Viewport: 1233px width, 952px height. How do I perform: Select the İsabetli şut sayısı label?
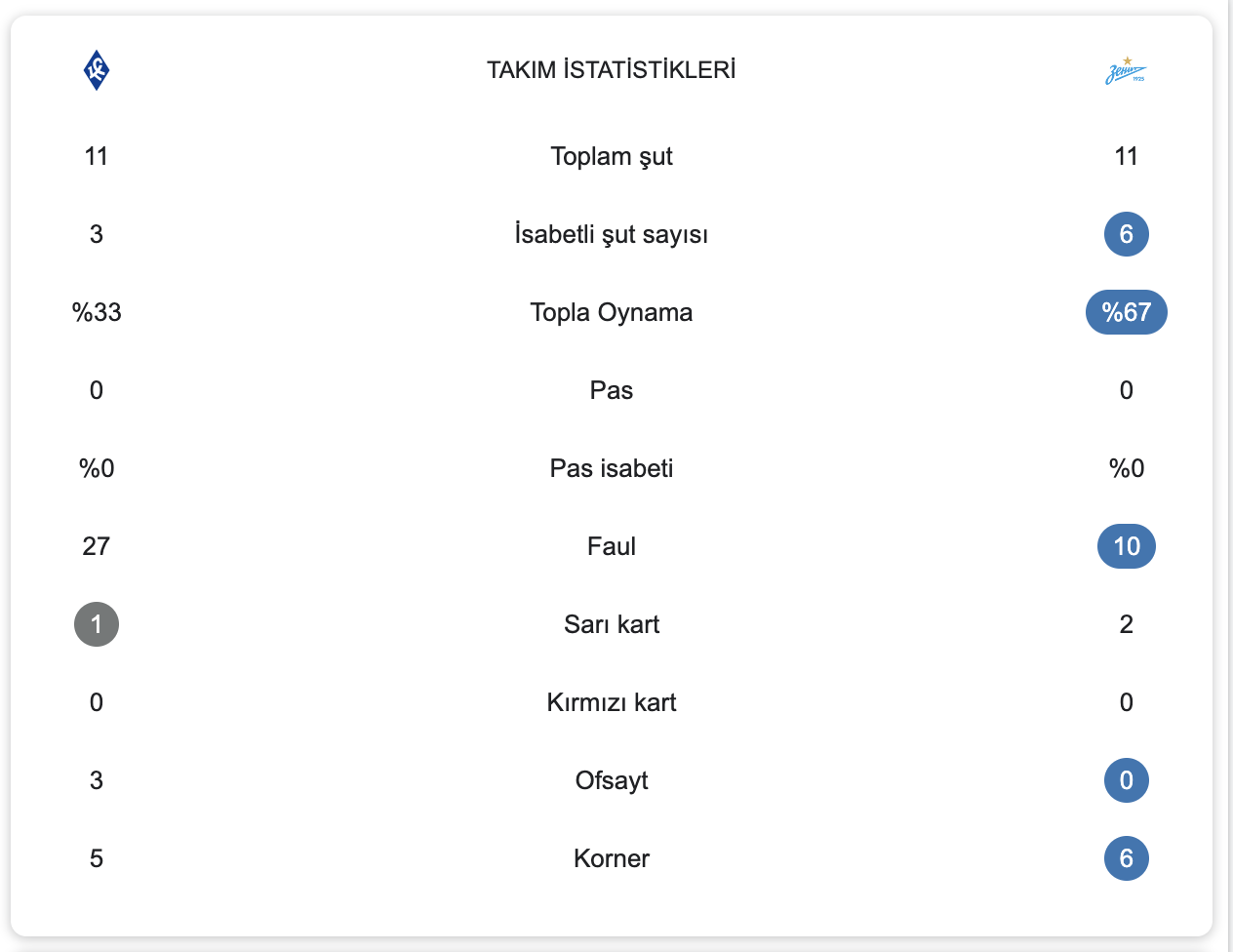point(612,234)
